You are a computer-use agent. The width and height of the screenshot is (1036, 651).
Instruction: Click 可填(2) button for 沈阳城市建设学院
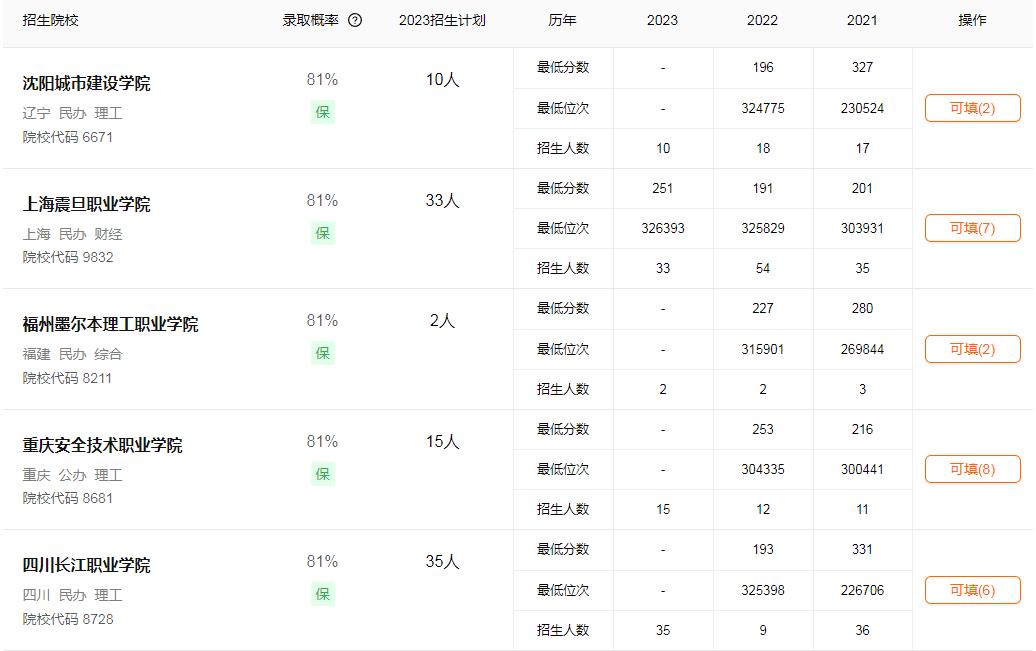coord(972,108)
